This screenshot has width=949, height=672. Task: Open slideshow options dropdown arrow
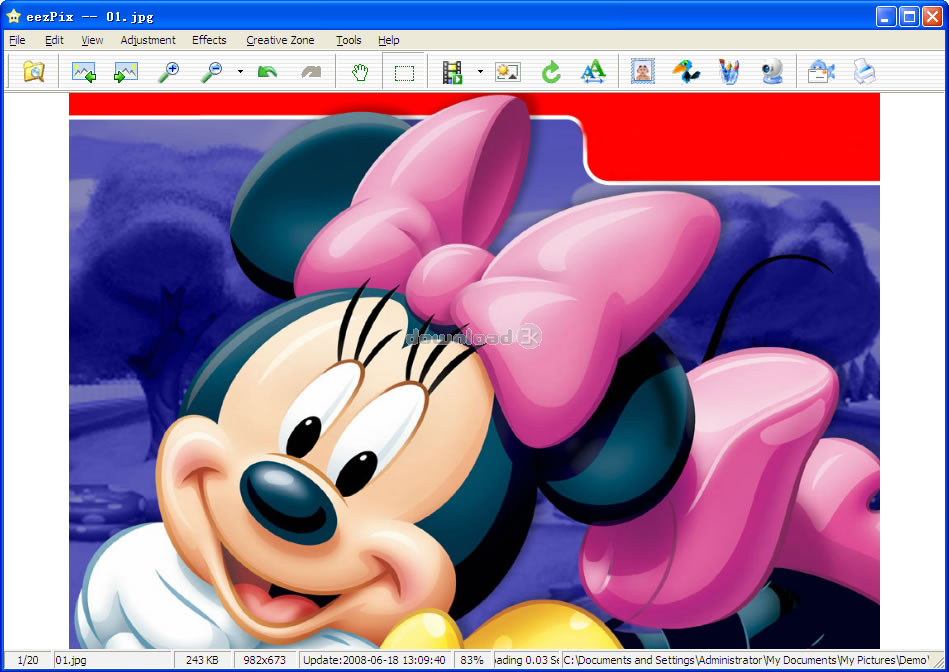[481, 72]
